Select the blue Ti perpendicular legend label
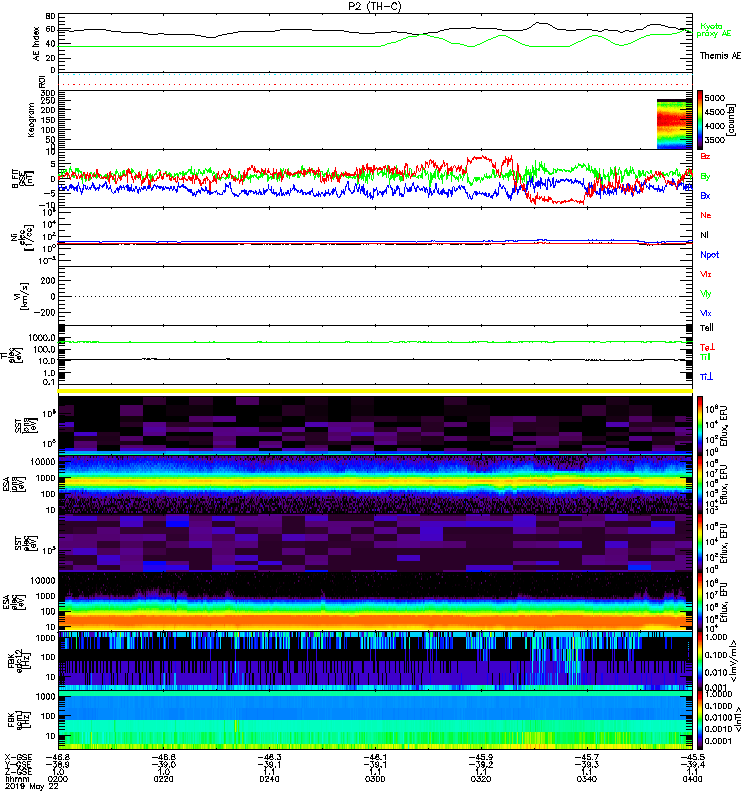This screenshot has height=800, width=750. (706, 377)
